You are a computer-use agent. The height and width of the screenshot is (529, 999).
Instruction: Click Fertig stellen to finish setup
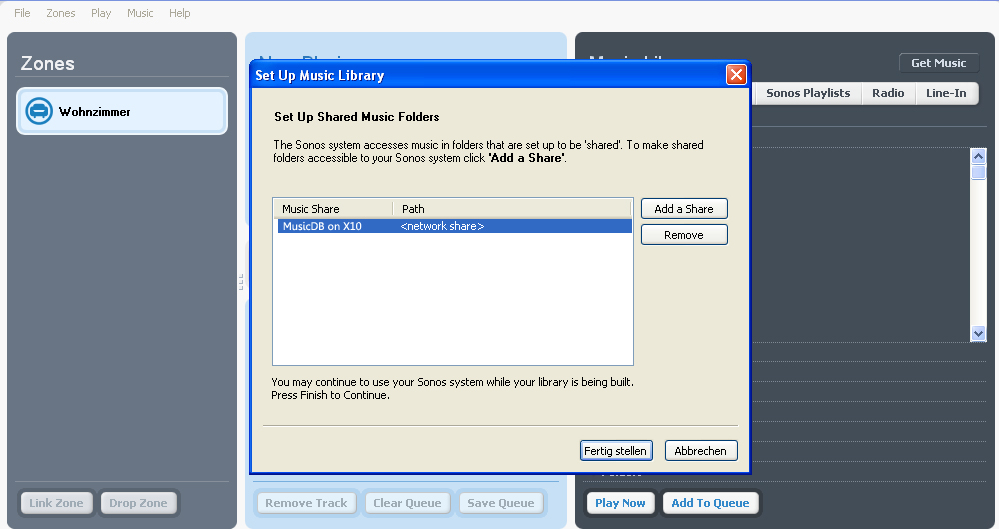(x=616, y=451)
